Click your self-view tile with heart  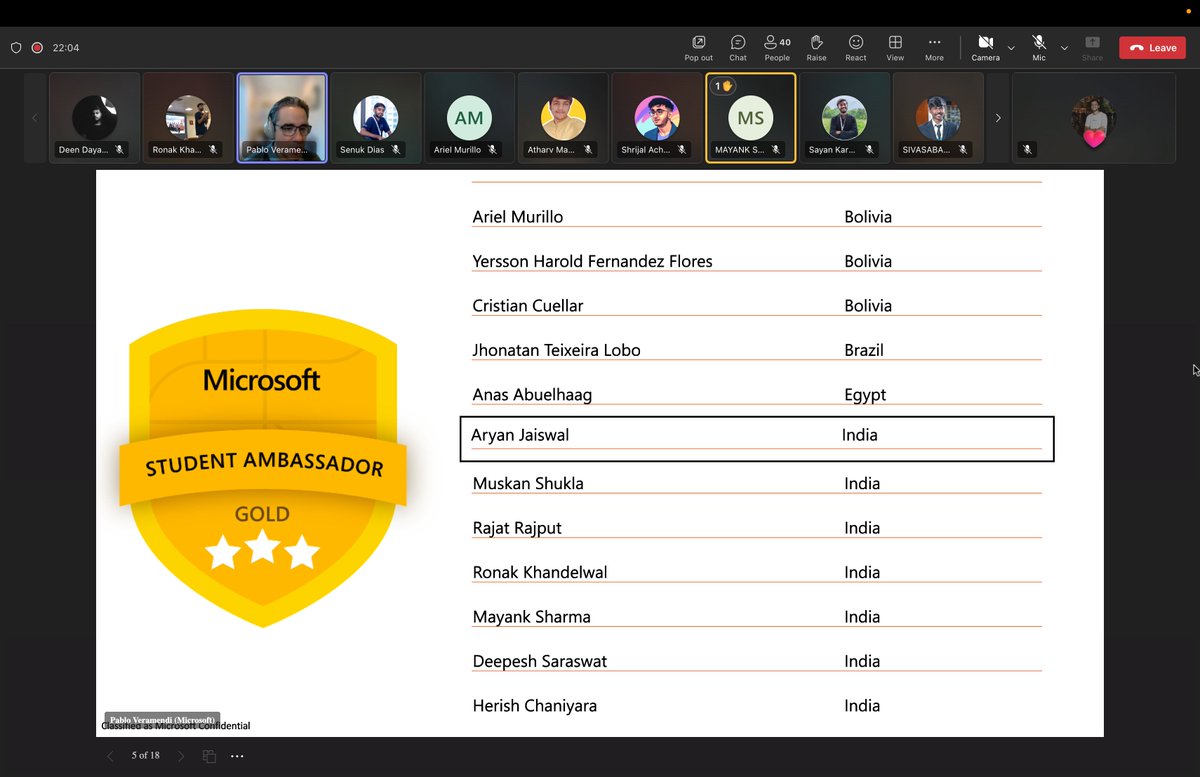coord(1094,118)
